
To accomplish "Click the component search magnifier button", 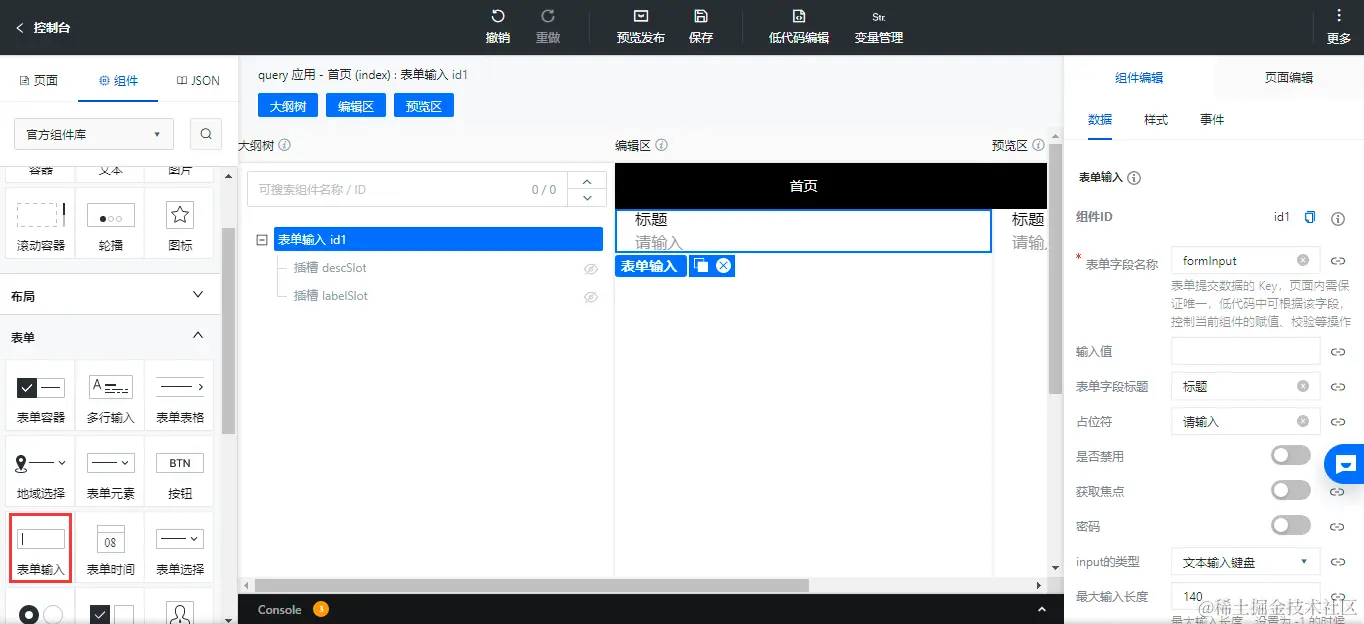I will [x=205, y=134].
